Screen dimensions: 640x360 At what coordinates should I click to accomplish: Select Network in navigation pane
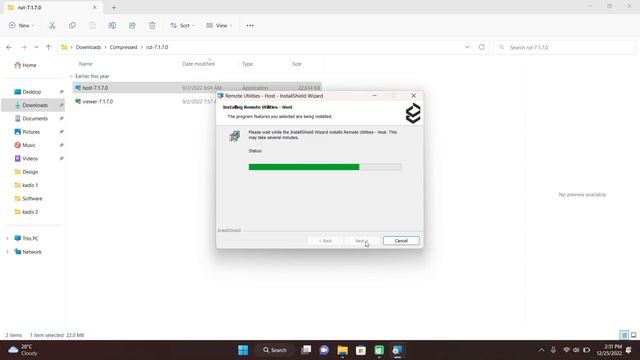[28, 252]
